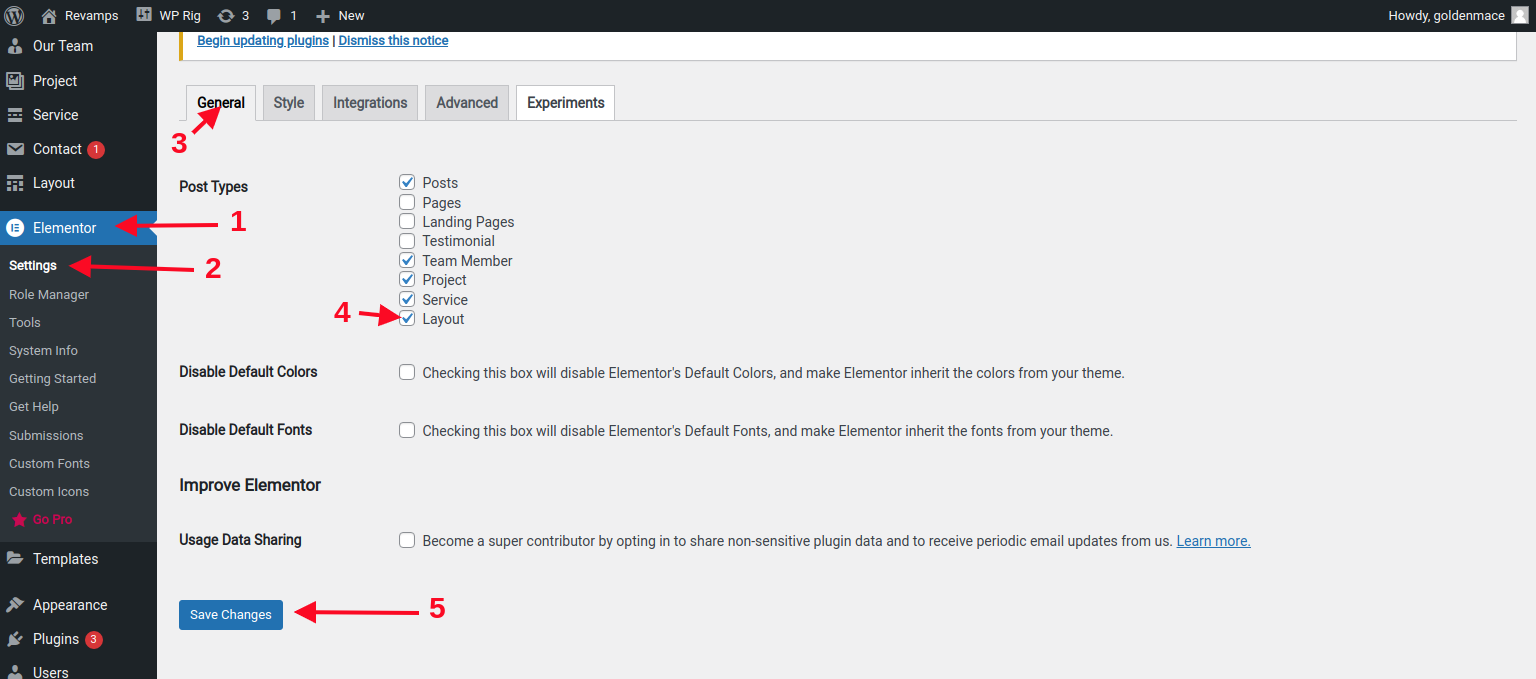Click the Improve Elementor heading

[250, 485]
